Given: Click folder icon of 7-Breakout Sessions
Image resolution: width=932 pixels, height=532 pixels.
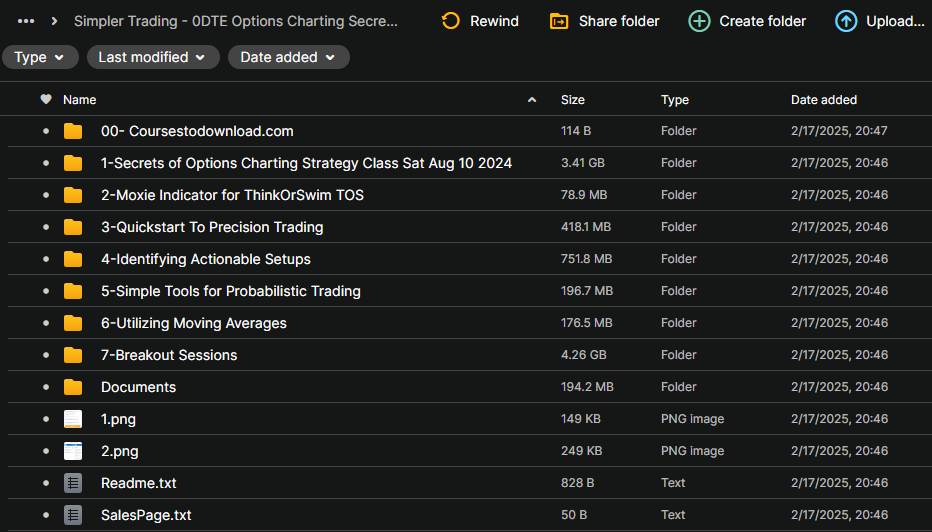Looking at the screenshot, I should click(73, 355).
